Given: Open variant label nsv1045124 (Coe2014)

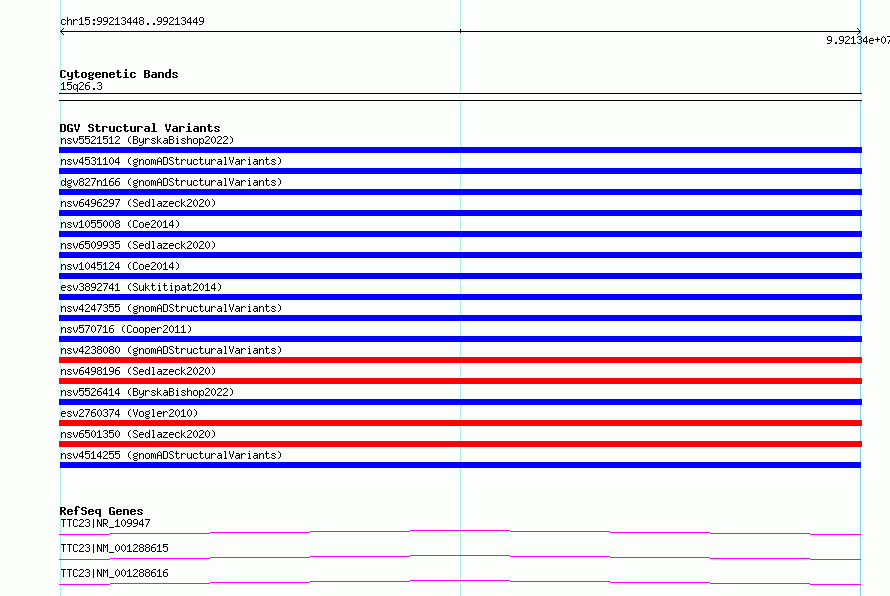Looking at the screenshot, I should [x=120, y=266].
